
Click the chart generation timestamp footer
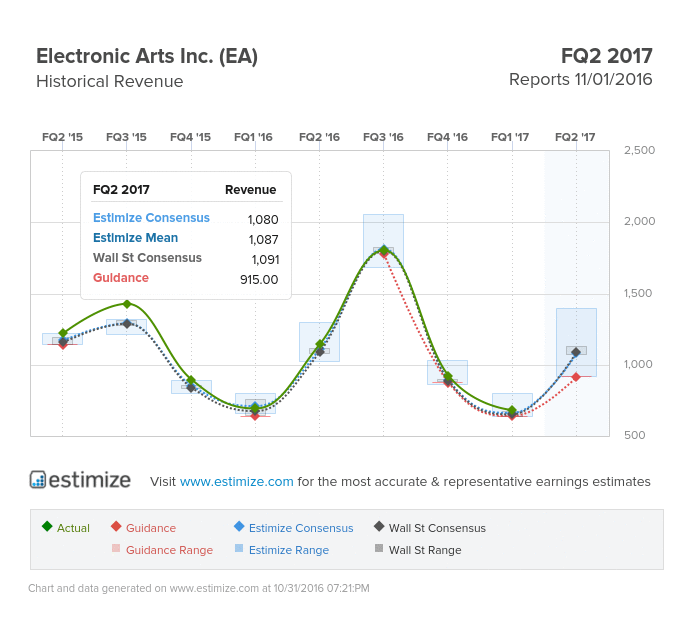tap(199, 589)
